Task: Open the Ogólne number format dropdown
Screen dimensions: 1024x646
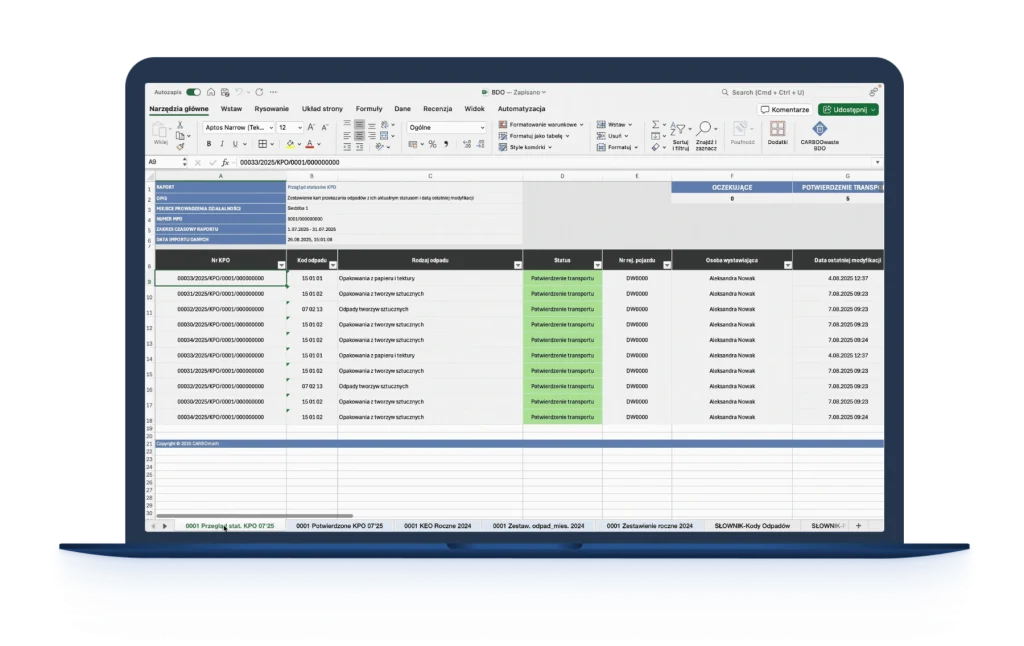Action: [482, 128]
